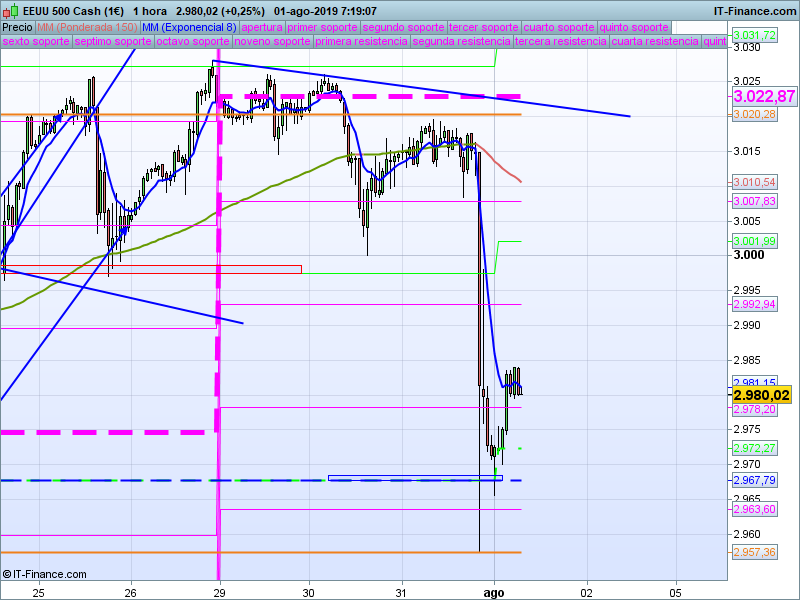Screen dimensions: 800x600
Task: Choose the tercer soporte label
Action: (x=484, y=28)
